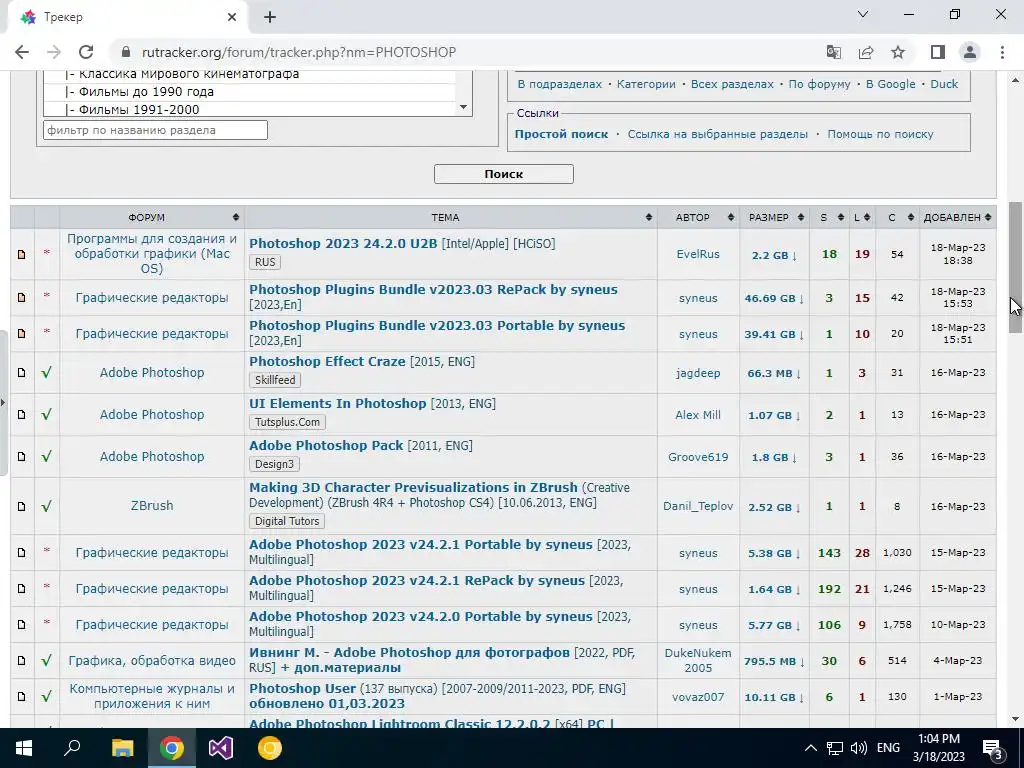Viewport: 1024px width, 768px height.
Task: Open Adobe Photoshop 2023 v24.2.1 Portable topic
Action: [421, 545]
